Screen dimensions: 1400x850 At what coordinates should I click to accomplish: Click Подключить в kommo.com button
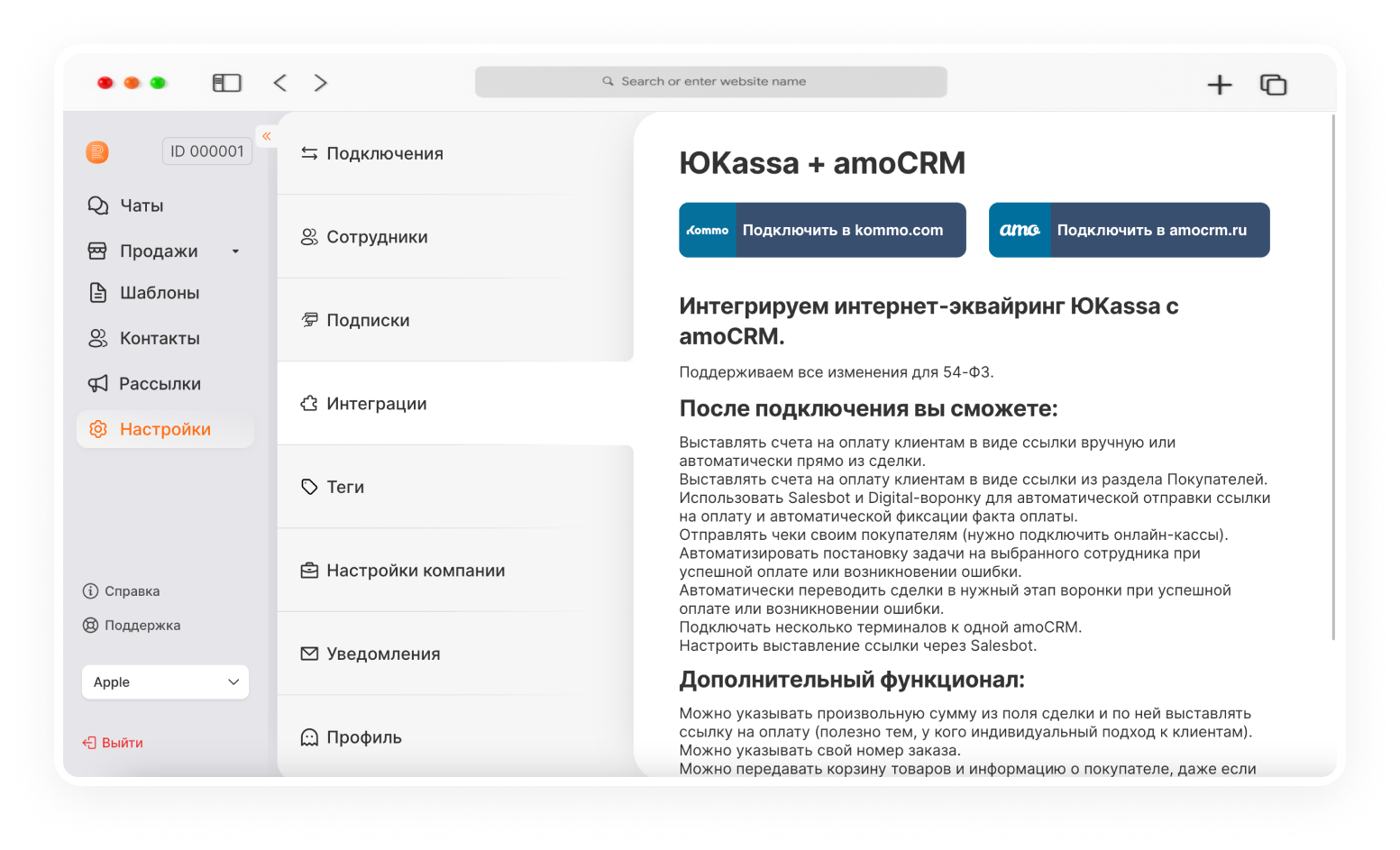click(822, 230)
